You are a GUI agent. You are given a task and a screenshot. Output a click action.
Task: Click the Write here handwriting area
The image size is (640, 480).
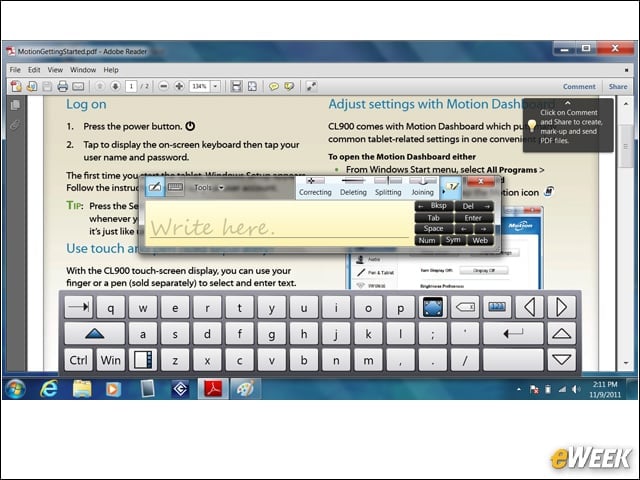point(279,224)
